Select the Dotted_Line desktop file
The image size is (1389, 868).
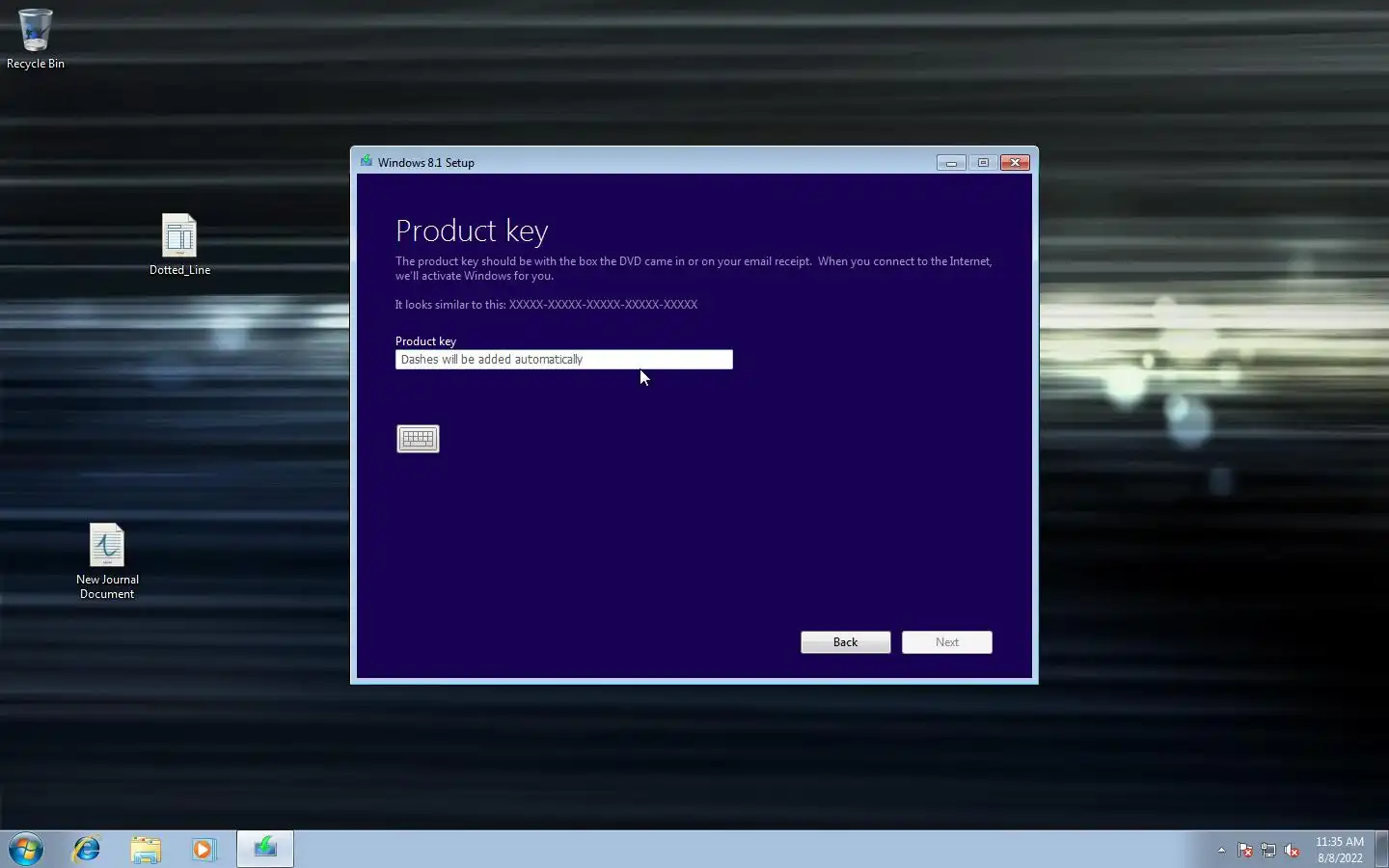(x=179, y=245)
